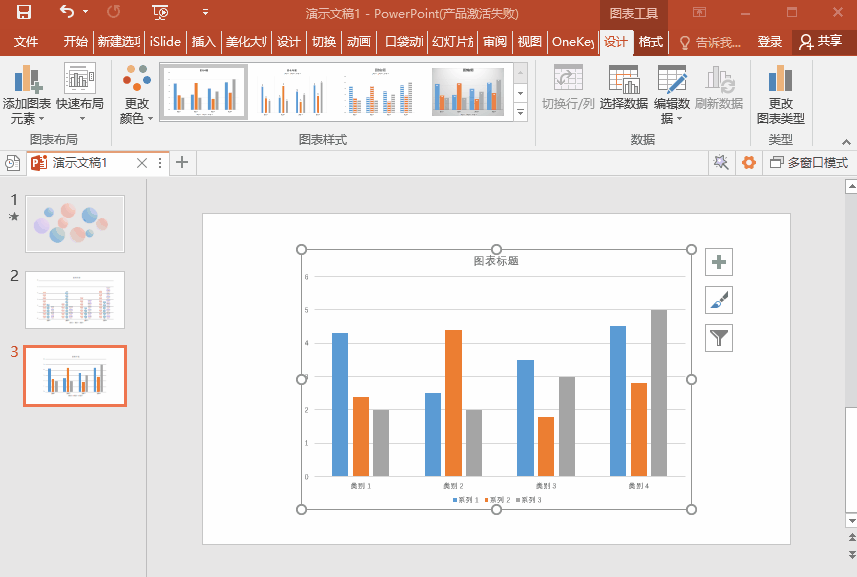Image resolution: width=857 pixels, height=577 pixels.
Task: Switch to the 开始 tab
Action: 75,42
